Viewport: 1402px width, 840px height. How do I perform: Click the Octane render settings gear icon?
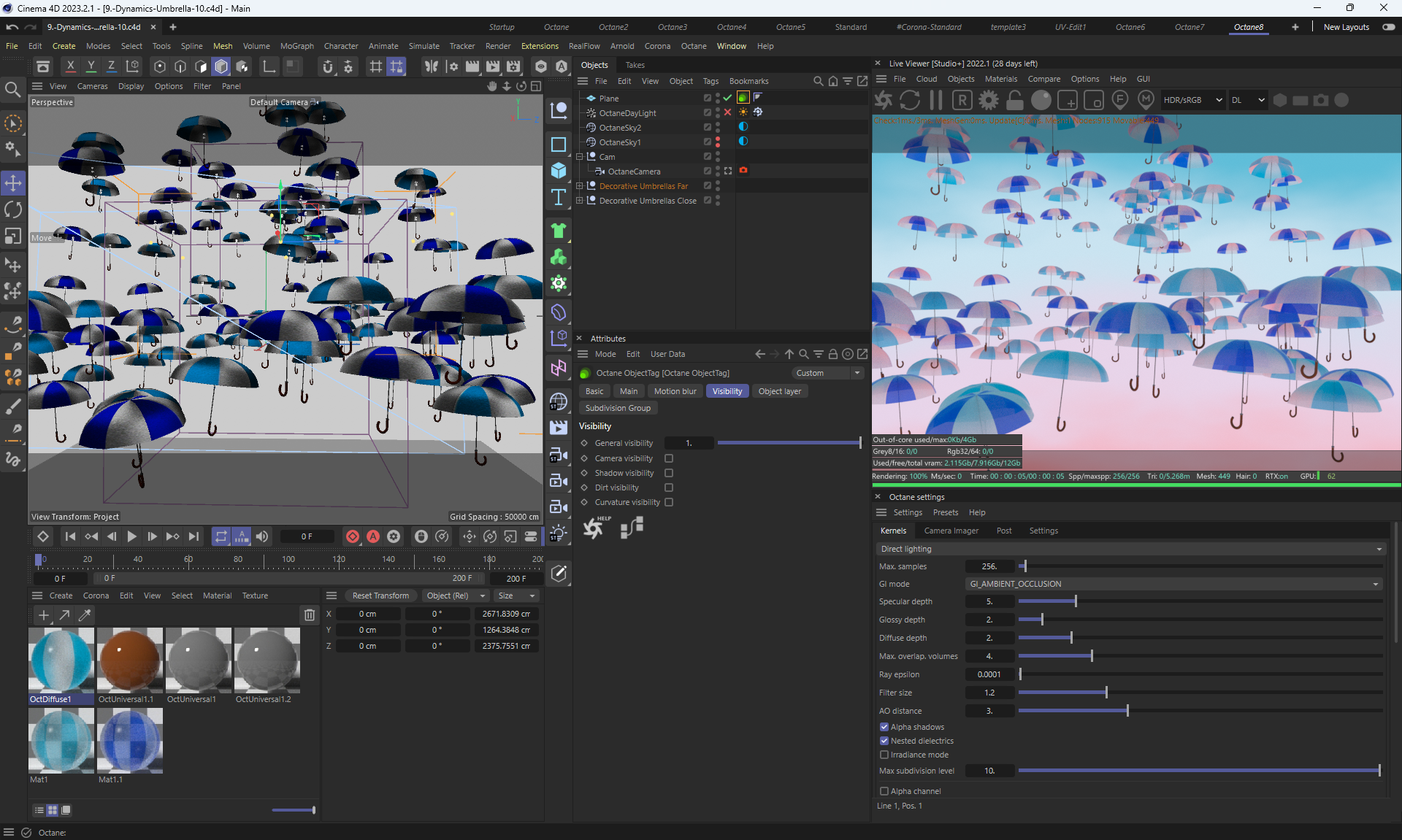[989, 100]
